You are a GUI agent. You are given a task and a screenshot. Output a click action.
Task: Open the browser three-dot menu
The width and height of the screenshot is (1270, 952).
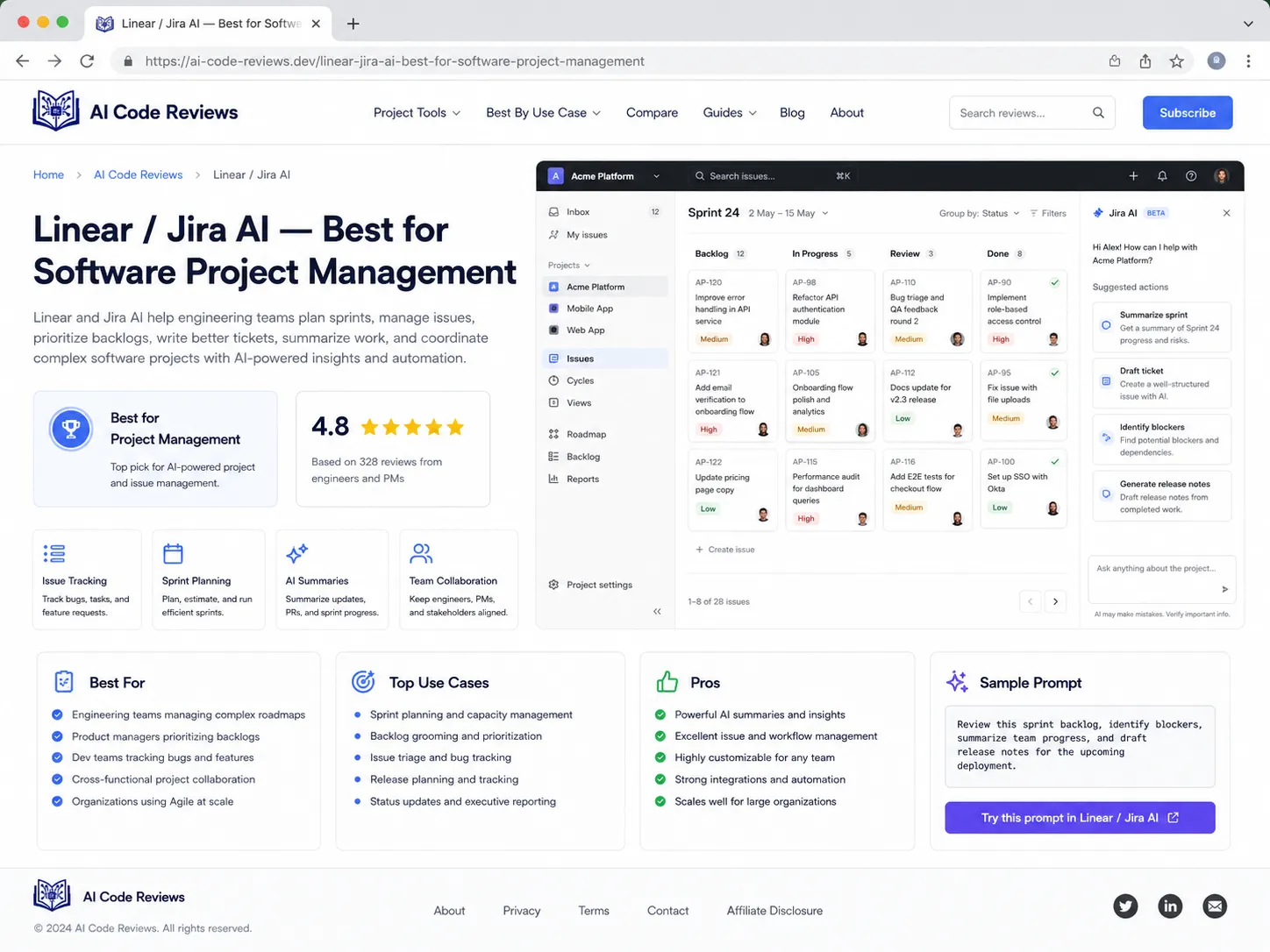tap(1248, 61)
